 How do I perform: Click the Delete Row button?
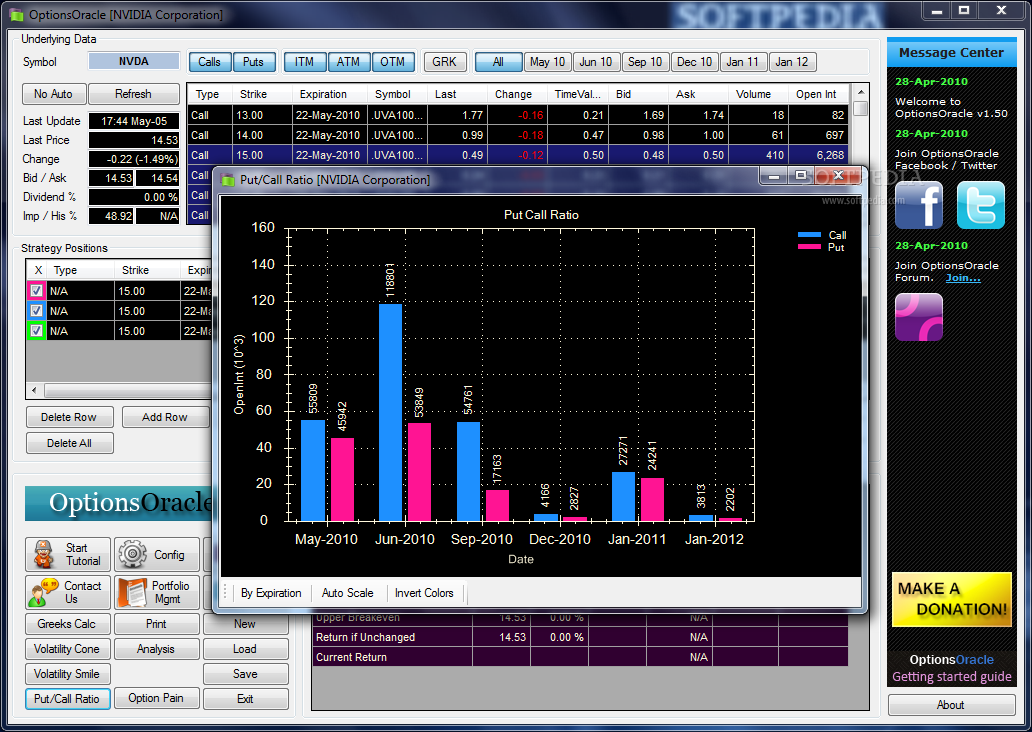69,417
